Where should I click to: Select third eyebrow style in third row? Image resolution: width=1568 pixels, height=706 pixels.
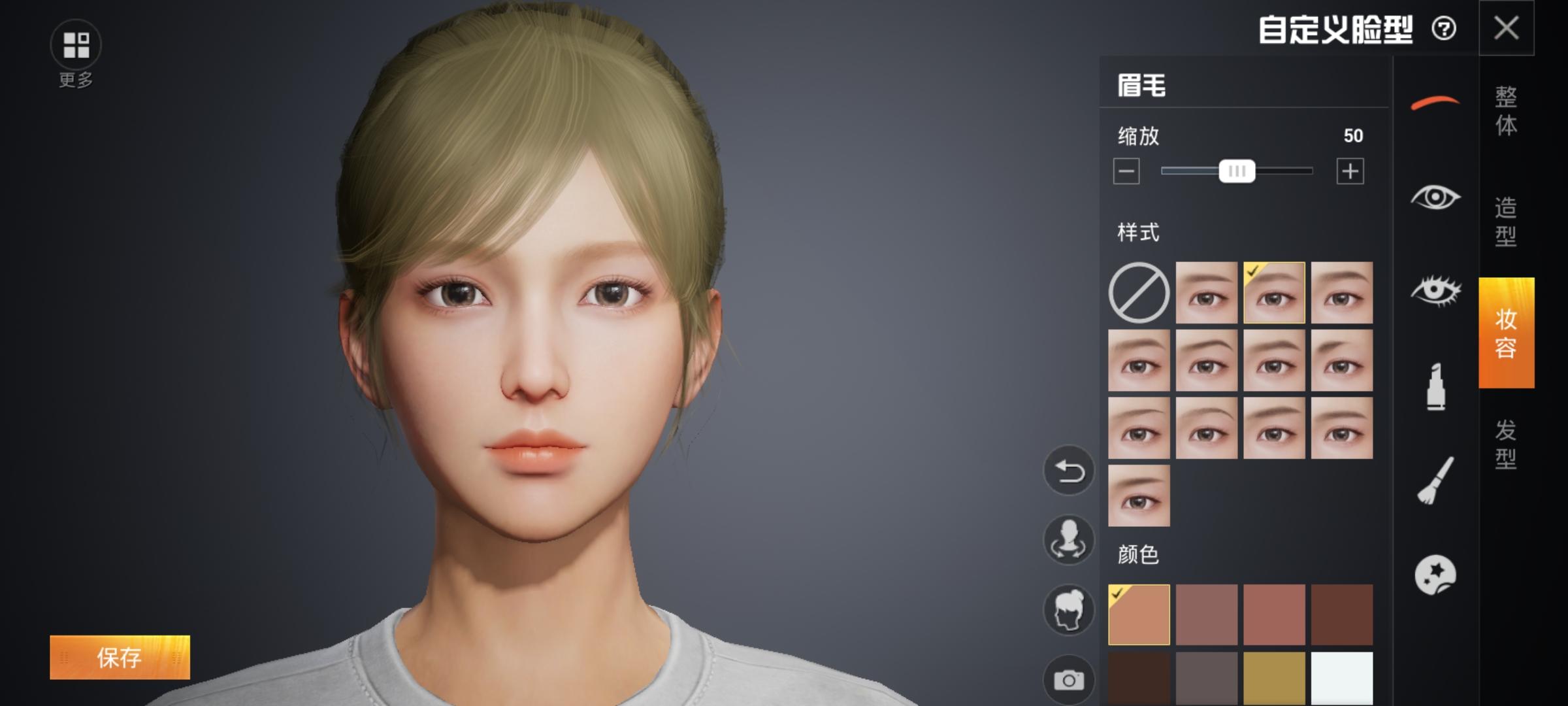click(1274, 428)
